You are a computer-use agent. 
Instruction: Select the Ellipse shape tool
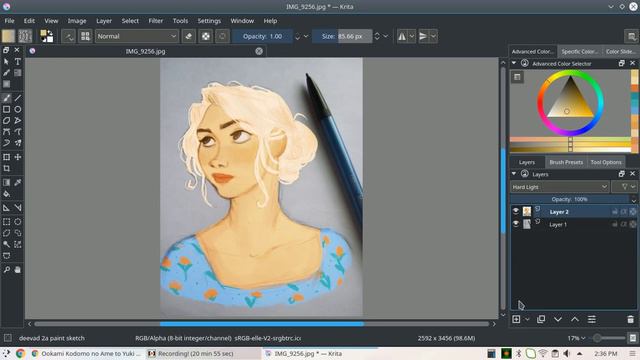point(18,109)
